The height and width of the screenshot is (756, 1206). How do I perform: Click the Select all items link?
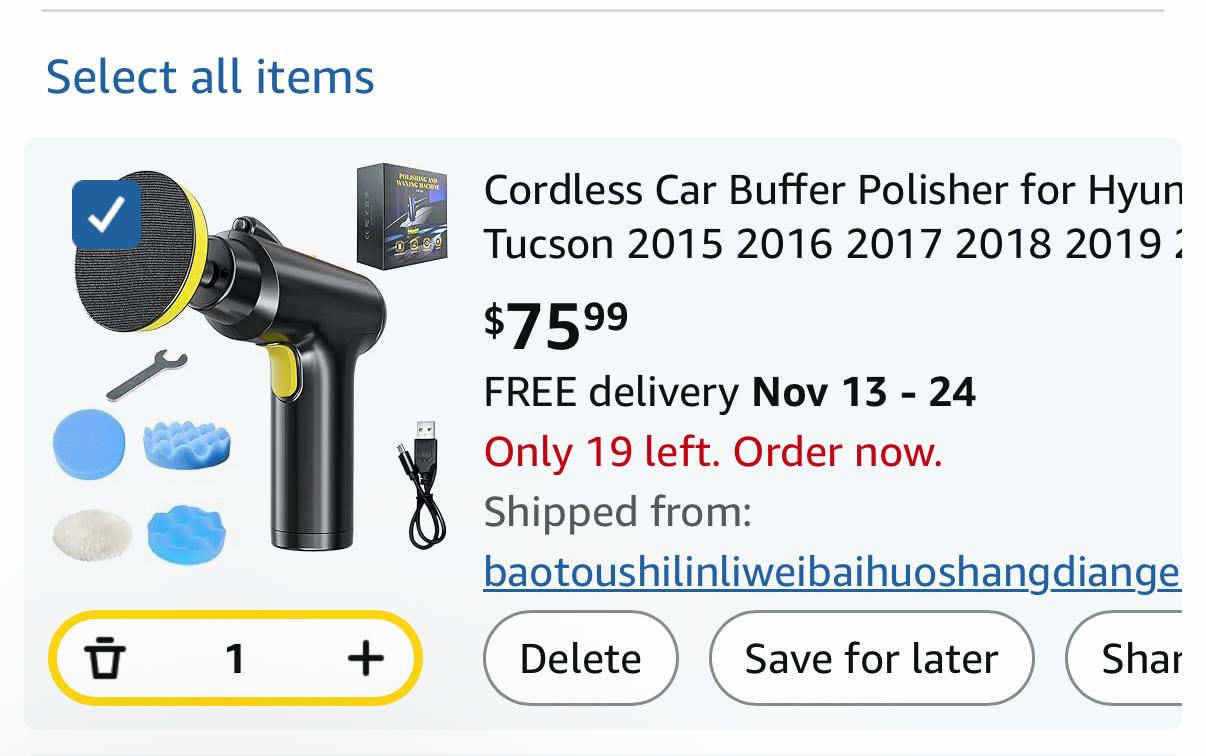pos(210,77)
